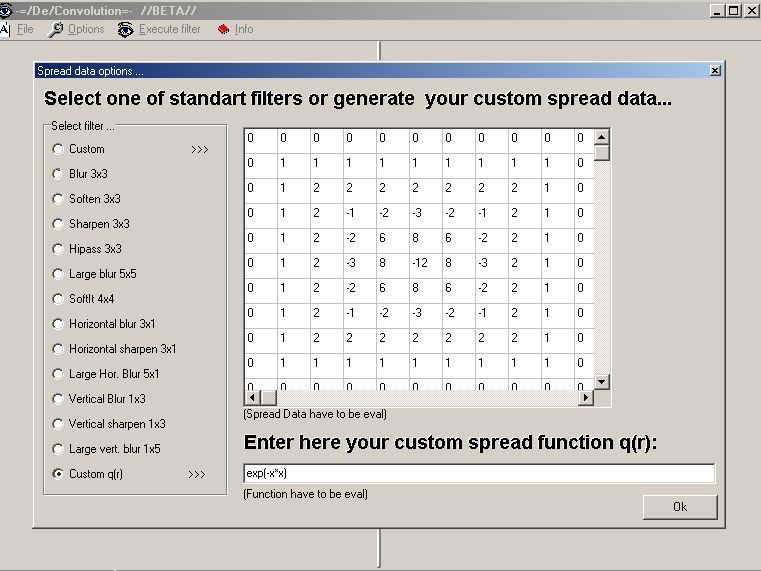761x571 pixels.
Task: Click the red book Info icon
Action: coord(223,29)
